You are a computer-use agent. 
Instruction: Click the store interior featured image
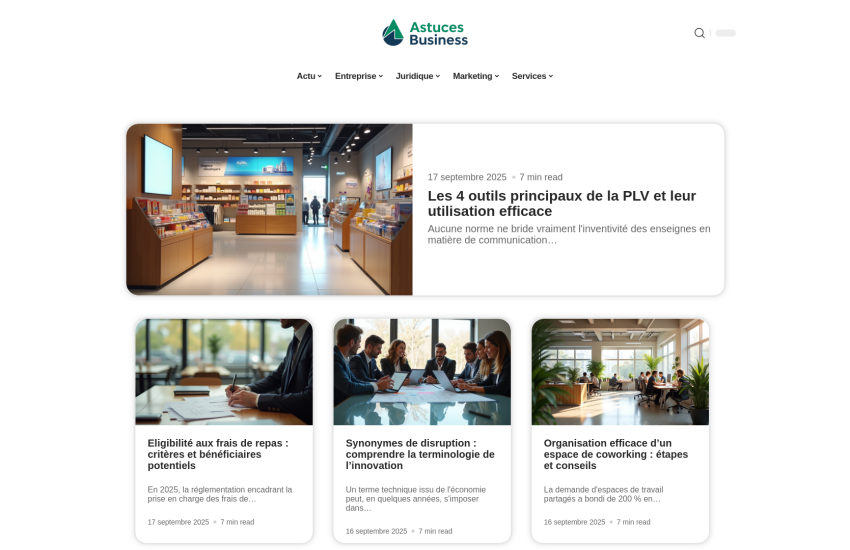pos(269,210)
